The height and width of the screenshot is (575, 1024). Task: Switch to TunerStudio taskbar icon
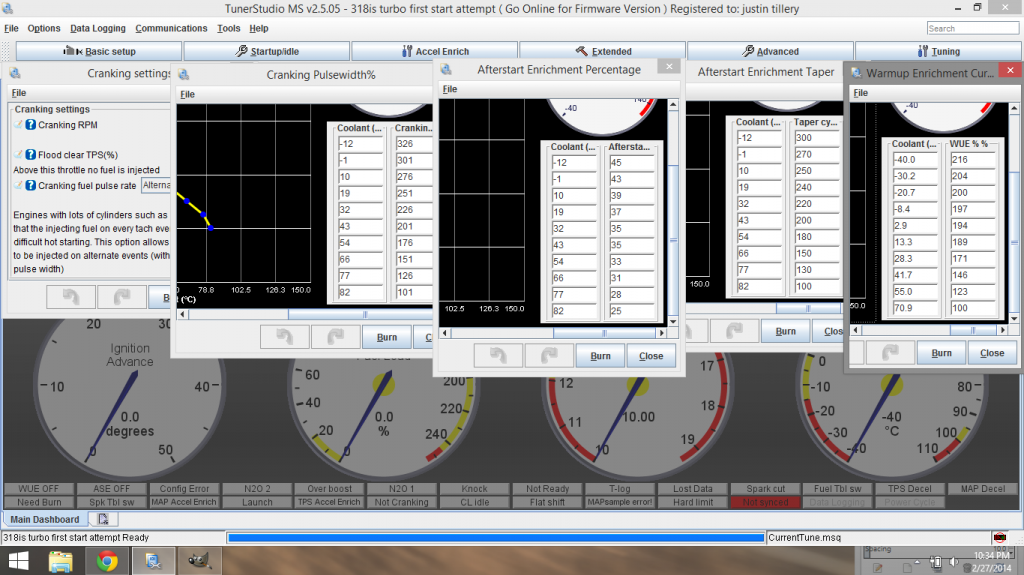tap(153, 561)
